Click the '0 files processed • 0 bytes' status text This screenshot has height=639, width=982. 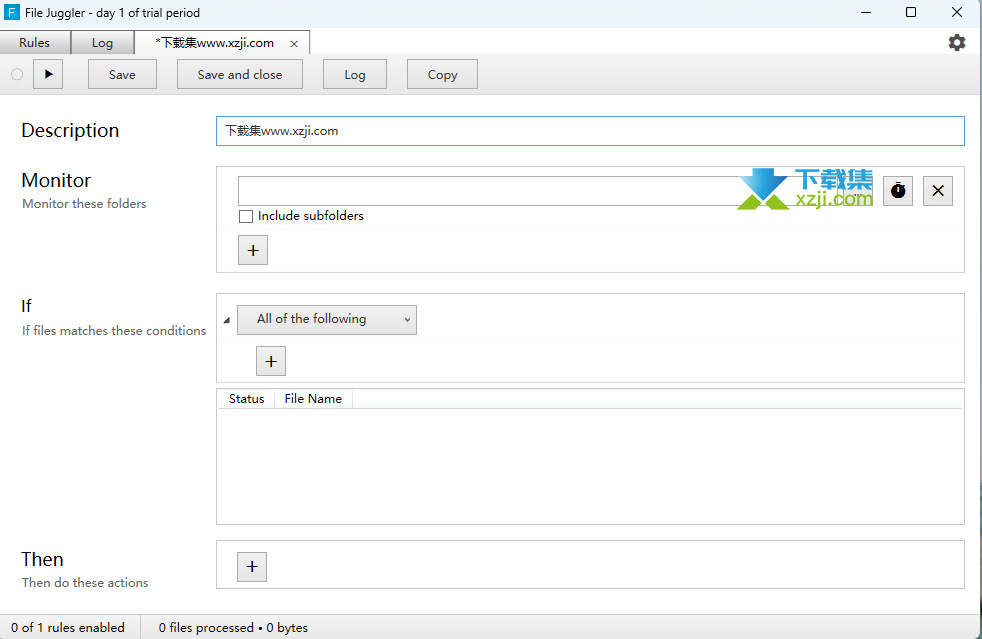pos(233,627)
